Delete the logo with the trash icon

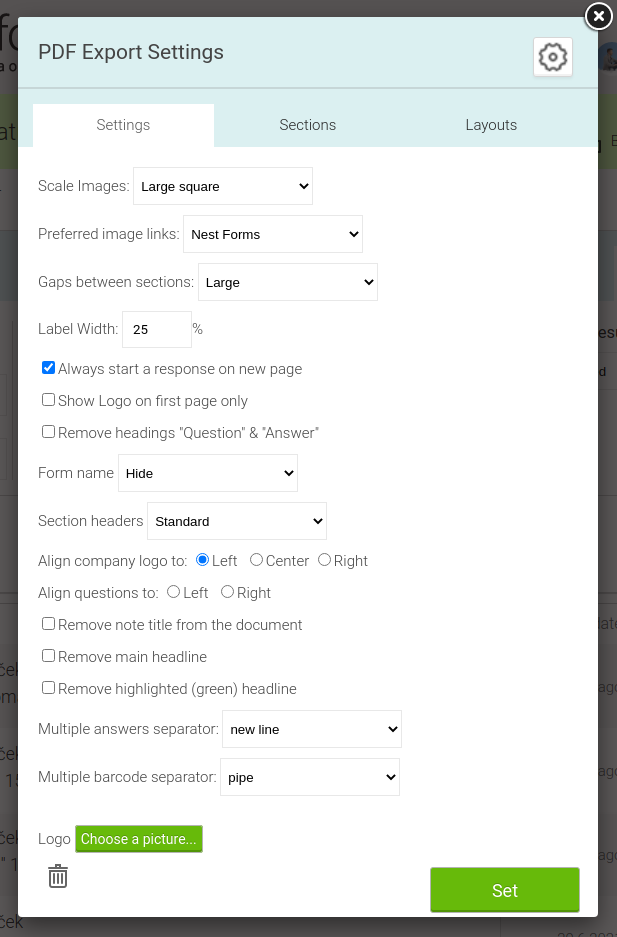click(x=58, y=876)
